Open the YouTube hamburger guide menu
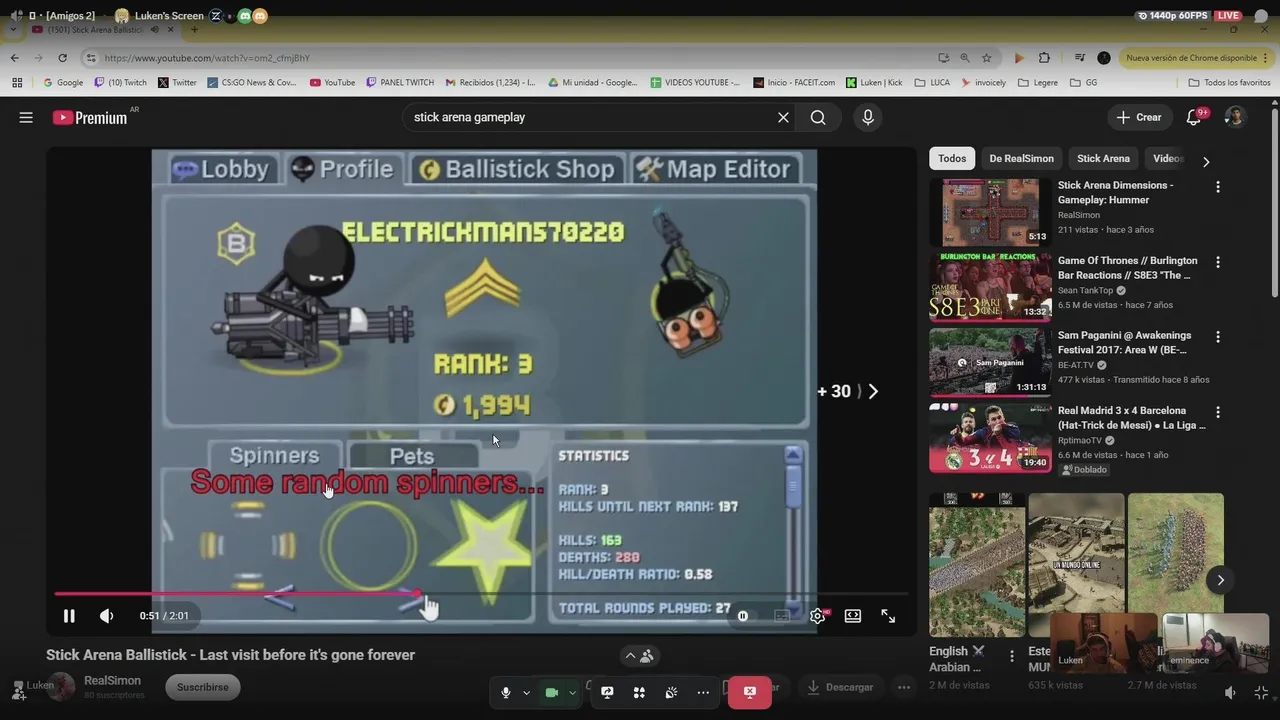The image size is (1280, 720). pyautogui.click(x=26, y=117)
